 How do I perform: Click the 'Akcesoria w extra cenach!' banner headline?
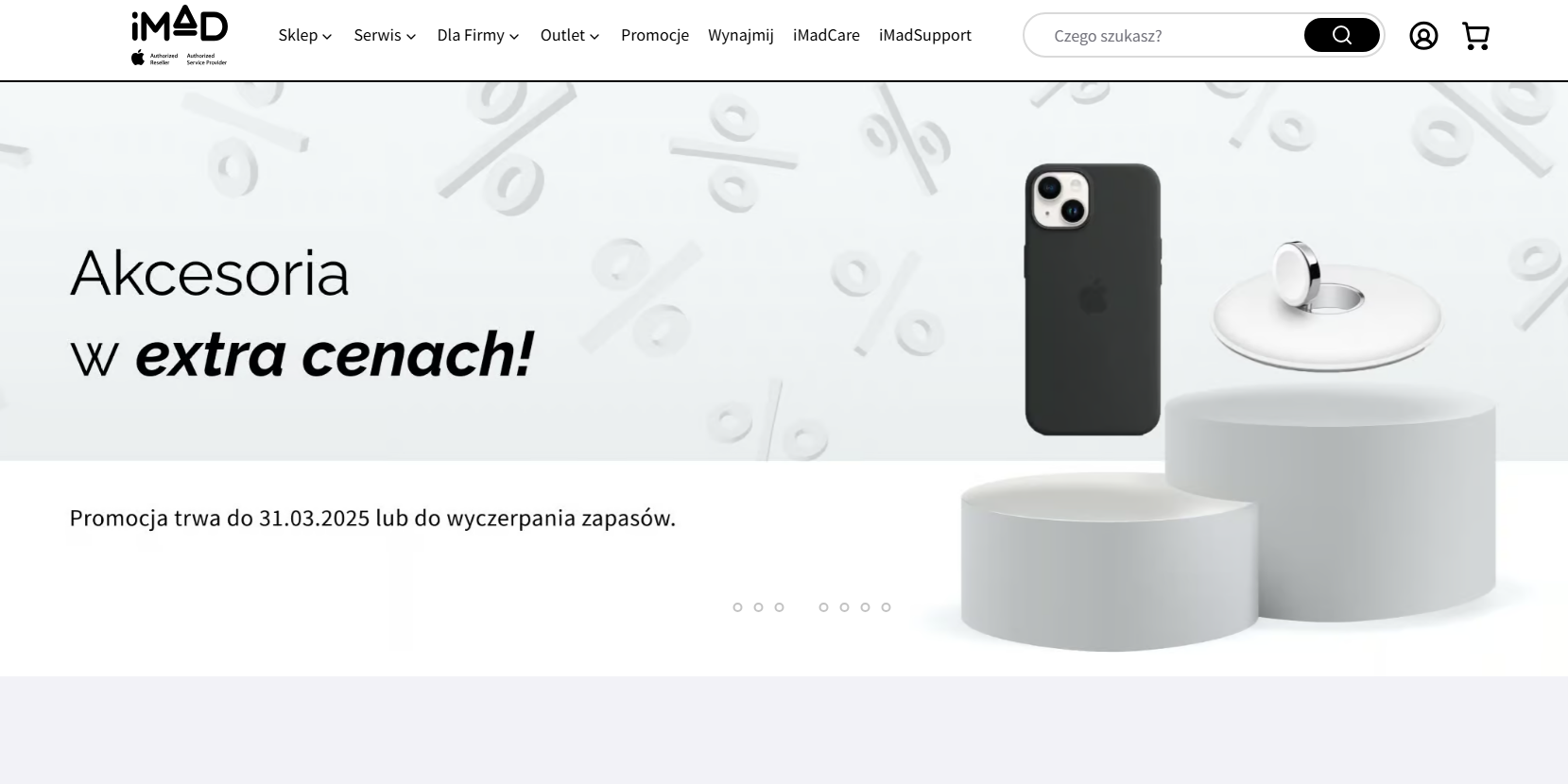click(302, 313)
